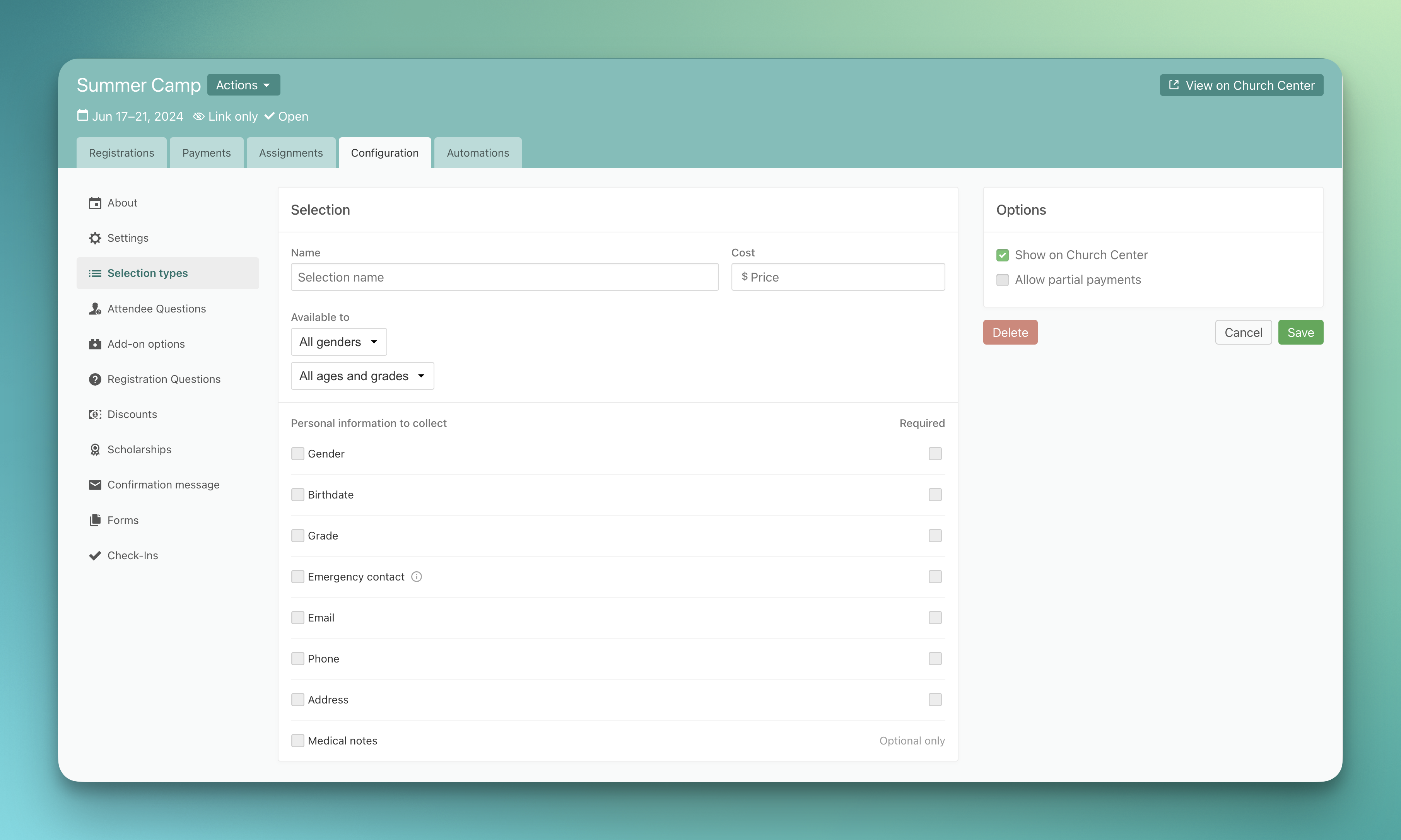Click the red Delete button
1401x840 pixels.
tap(1010, 332)
